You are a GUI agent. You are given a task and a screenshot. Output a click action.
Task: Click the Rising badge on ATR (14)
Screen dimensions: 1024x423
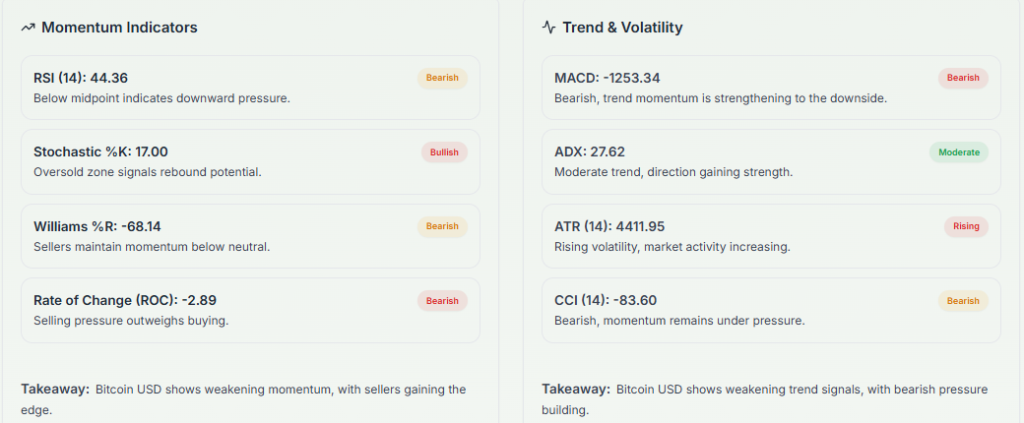coord(965,226)
